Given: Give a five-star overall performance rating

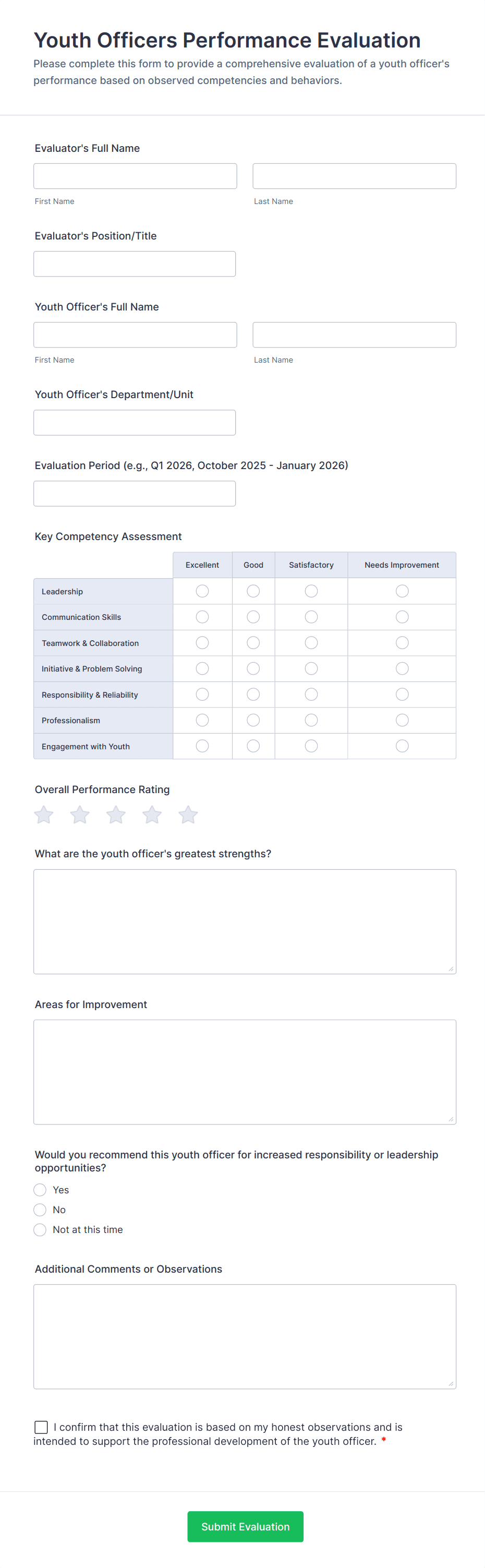Looking at the screenshot, I should coord(187,815).
